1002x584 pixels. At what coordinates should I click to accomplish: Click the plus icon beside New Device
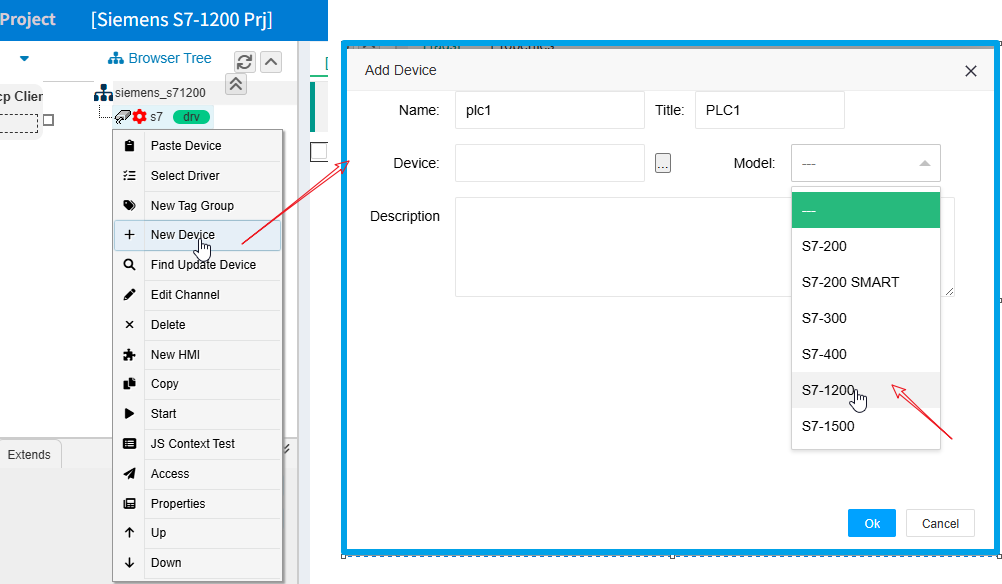129,234
